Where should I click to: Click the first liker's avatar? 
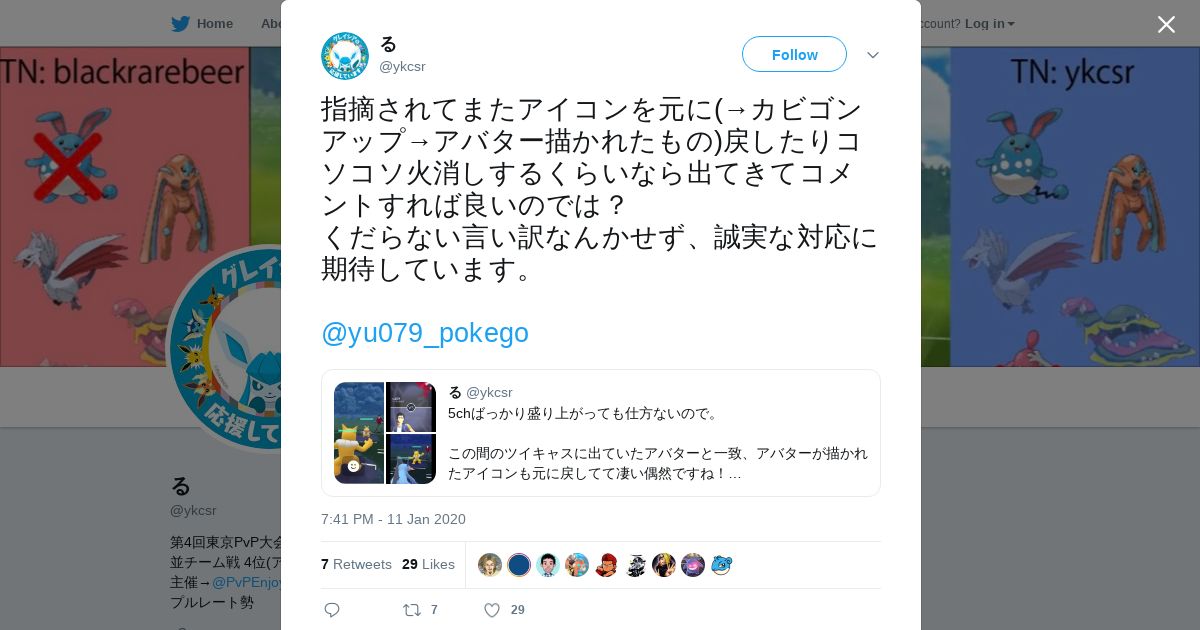(x=490, y=565)
